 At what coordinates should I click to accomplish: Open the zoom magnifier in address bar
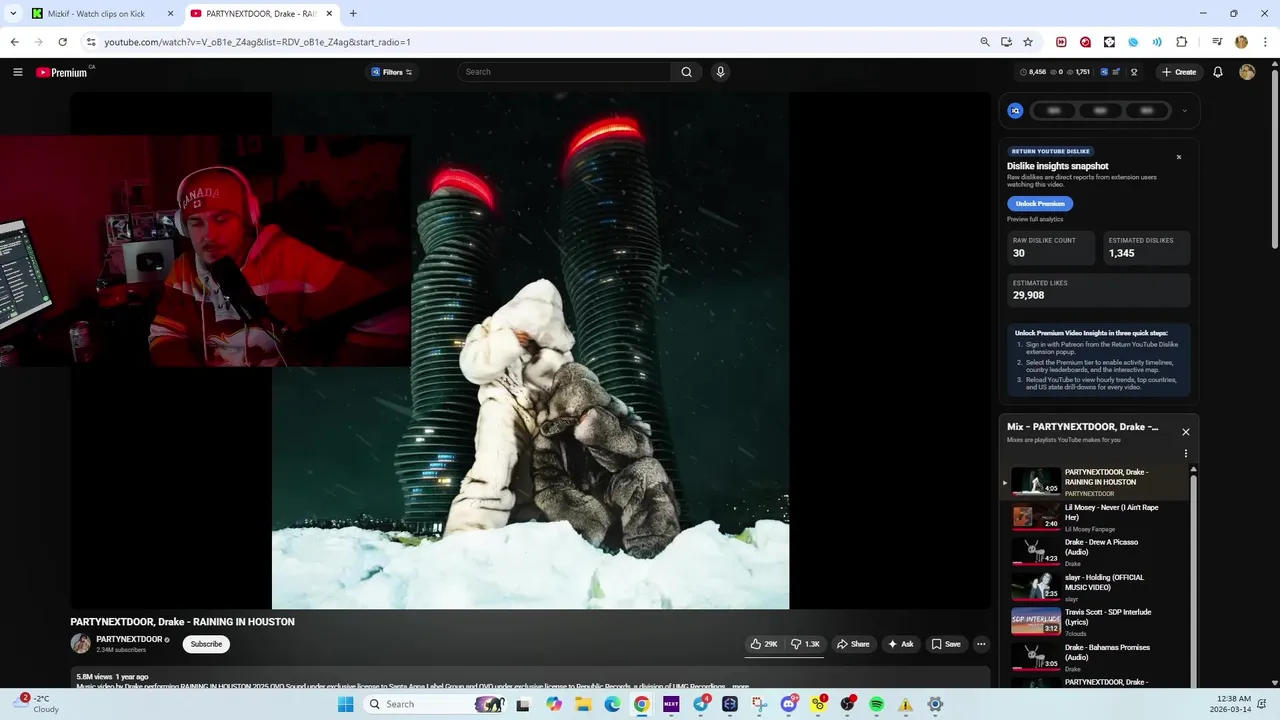coord(985,42)
